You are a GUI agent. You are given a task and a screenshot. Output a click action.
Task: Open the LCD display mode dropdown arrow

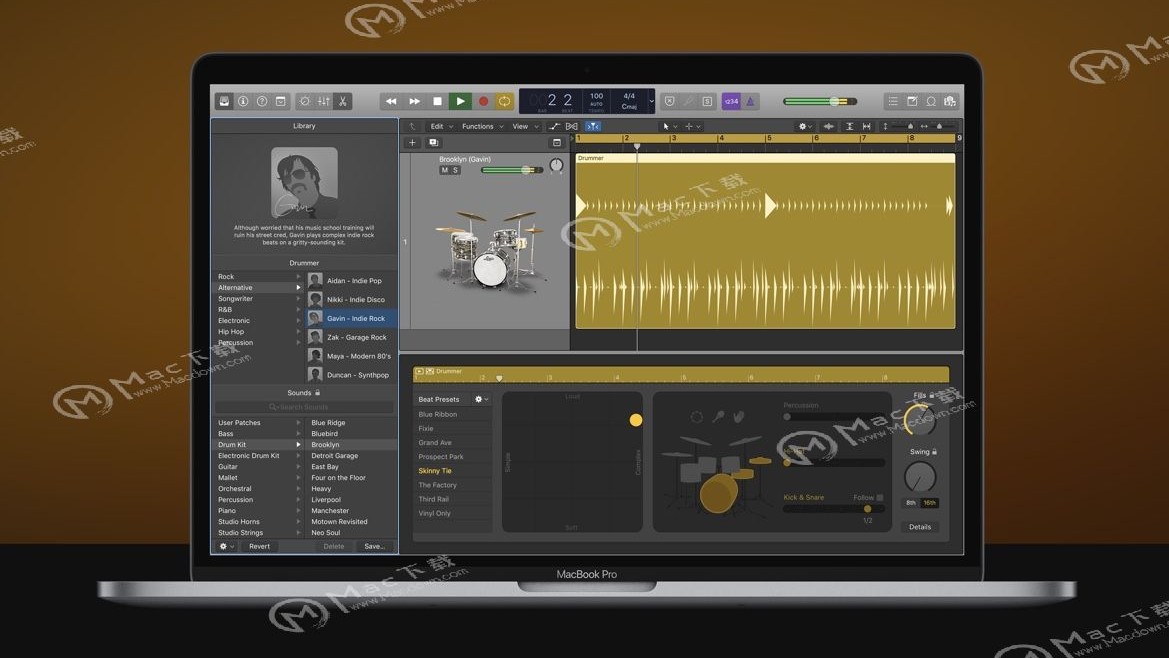[x=651, y=101]
